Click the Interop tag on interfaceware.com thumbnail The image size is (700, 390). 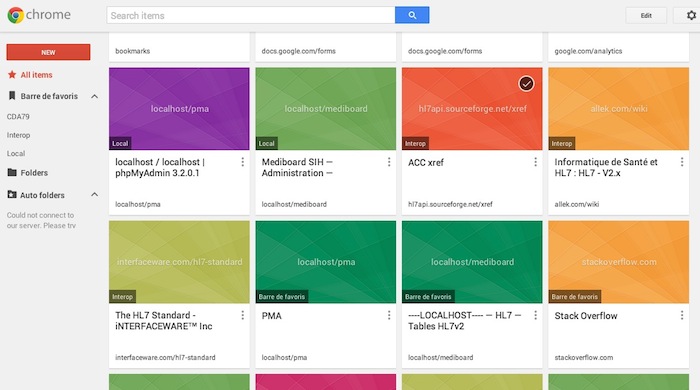(x=122, y=296)
